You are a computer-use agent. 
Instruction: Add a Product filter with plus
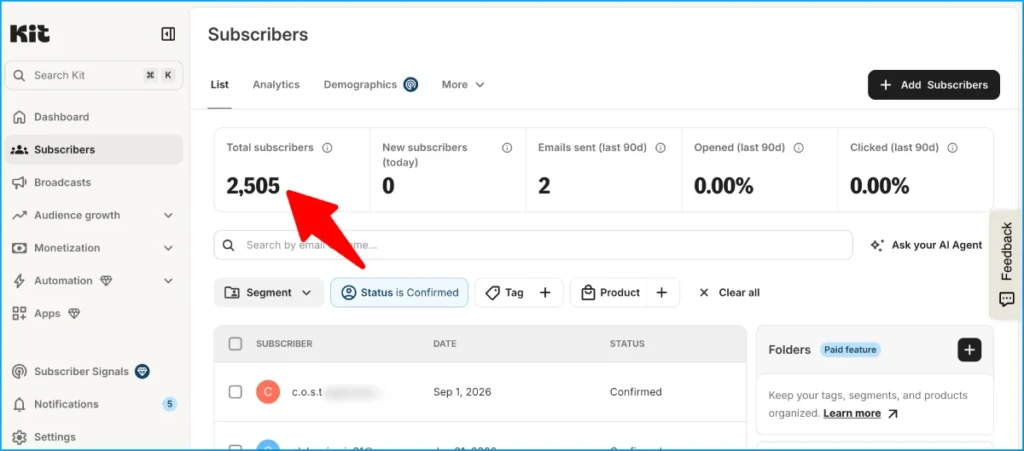point(662,292)
